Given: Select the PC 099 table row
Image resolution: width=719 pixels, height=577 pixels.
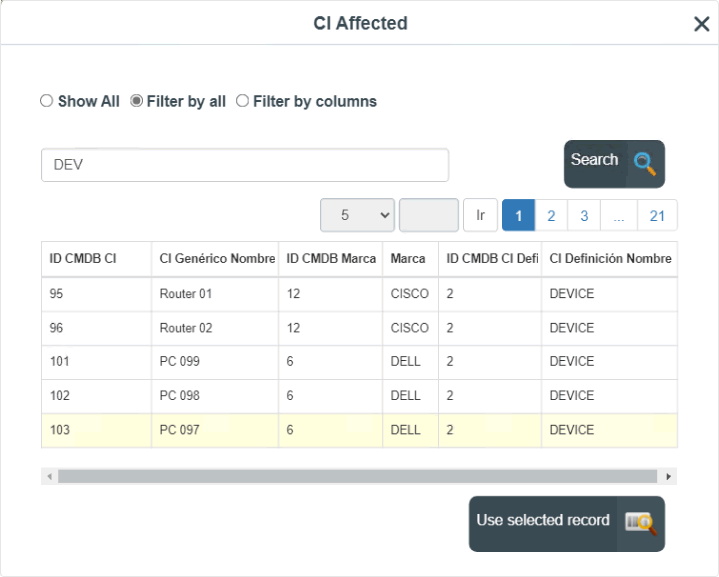Looking at the screenshot, I should pyautogui.click(x=359, y=362).
